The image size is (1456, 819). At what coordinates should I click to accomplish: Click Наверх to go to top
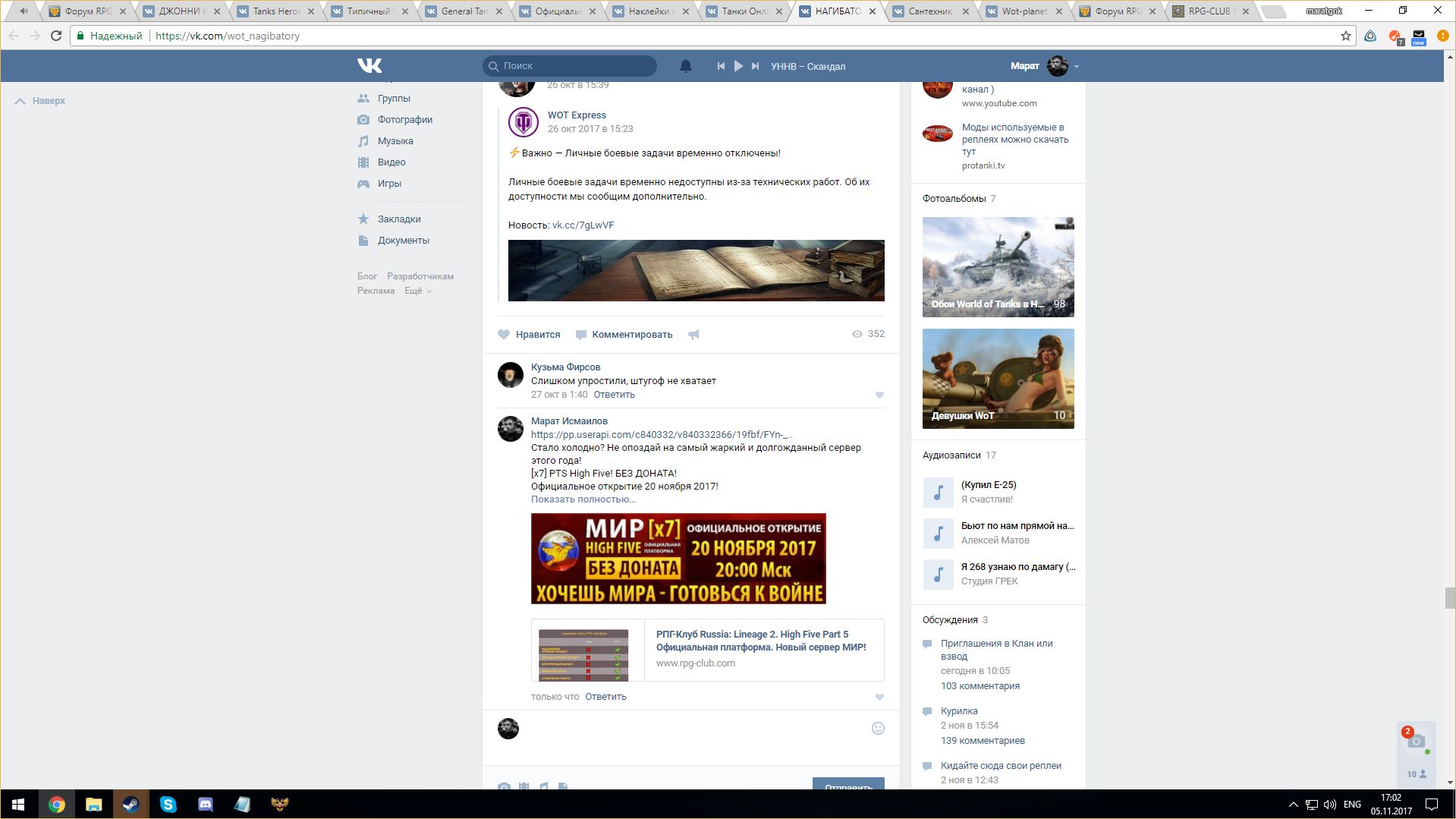(40, 101)
